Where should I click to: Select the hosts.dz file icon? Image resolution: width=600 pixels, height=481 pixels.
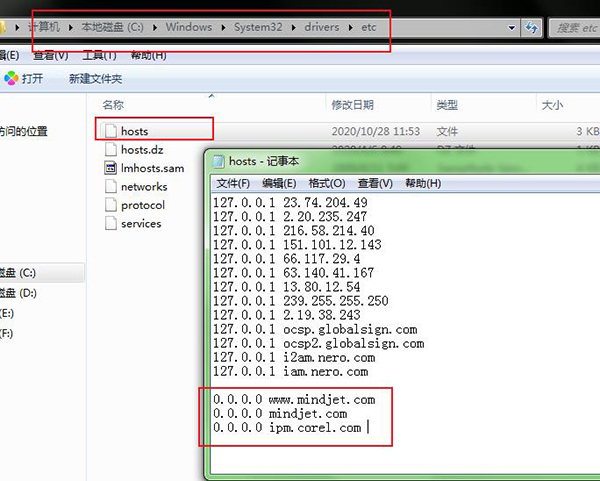(111, 149)
